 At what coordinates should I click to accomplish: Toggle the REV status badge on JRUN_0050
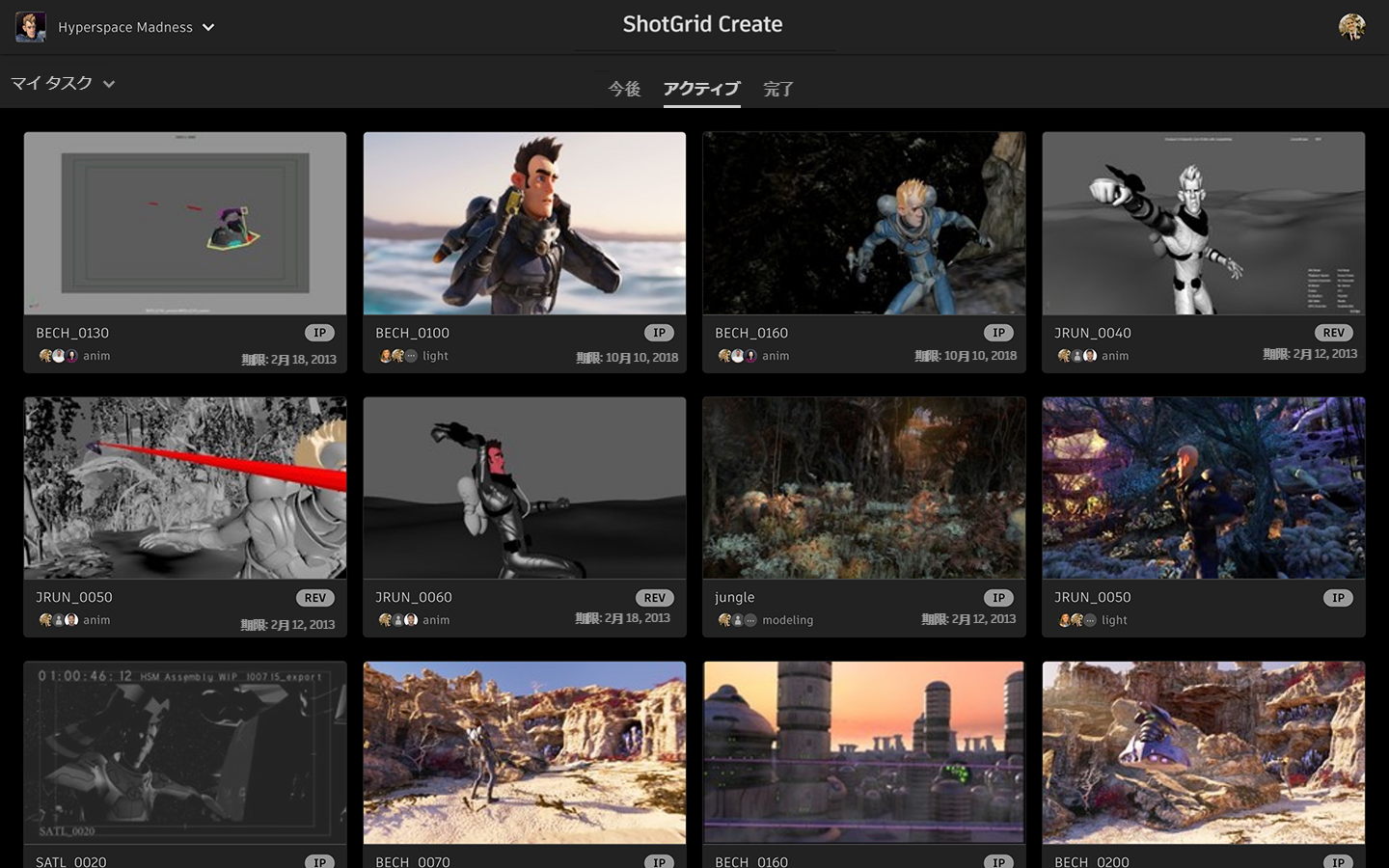pyautogui.click(x=315, y=597)
